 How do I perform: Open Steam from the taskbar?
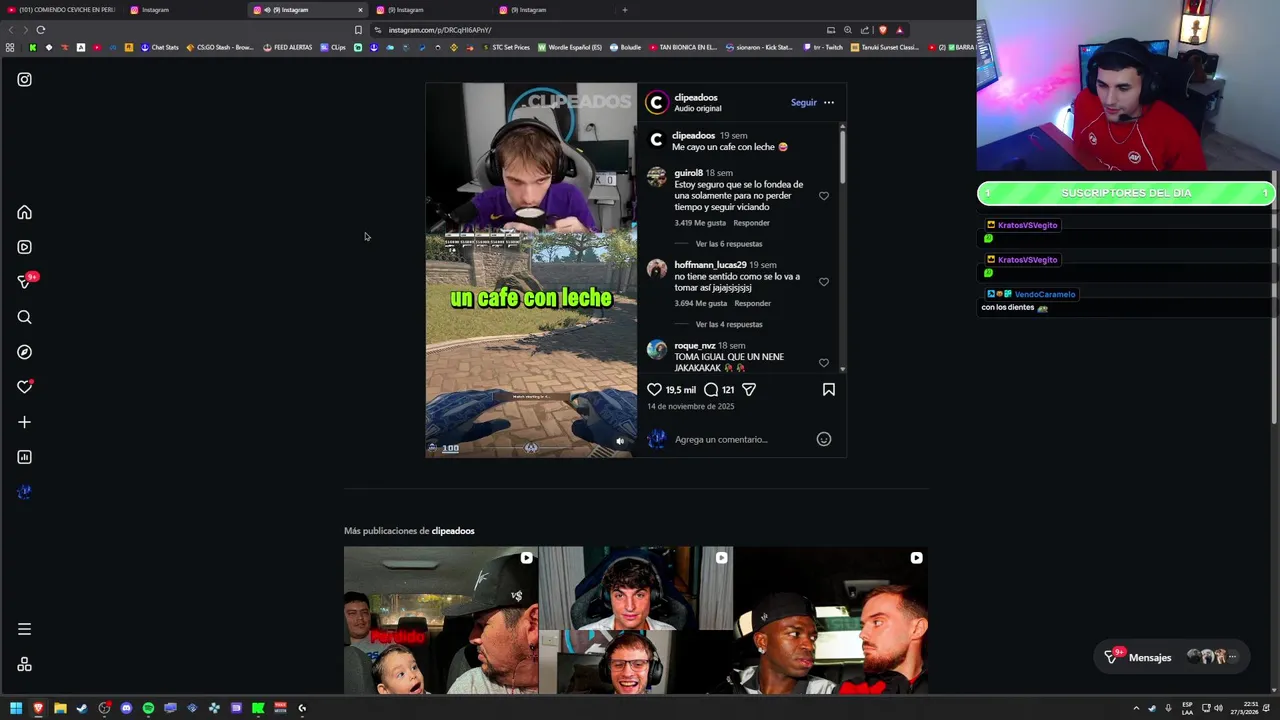click(x=82, y=708)
